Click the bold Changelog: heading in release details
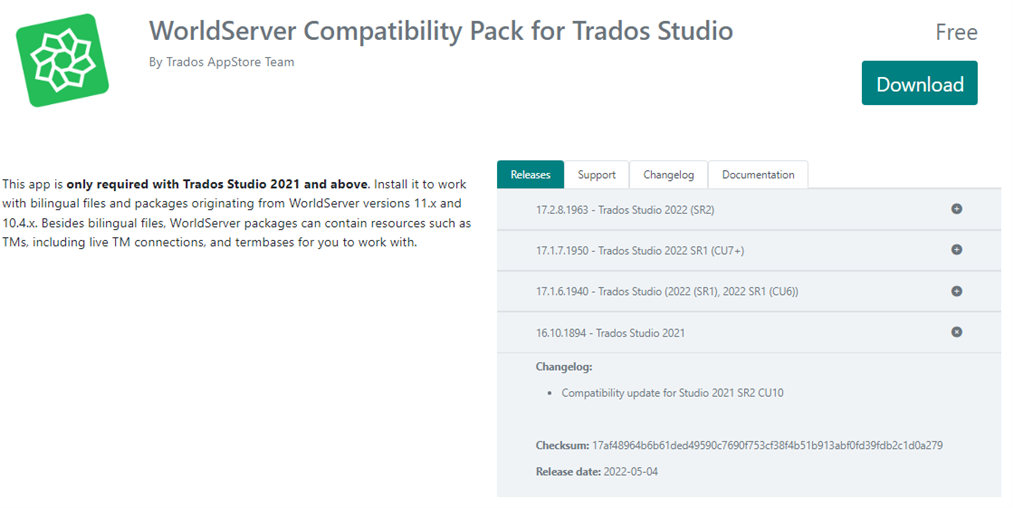1013x508 pixels. (564, 366)
